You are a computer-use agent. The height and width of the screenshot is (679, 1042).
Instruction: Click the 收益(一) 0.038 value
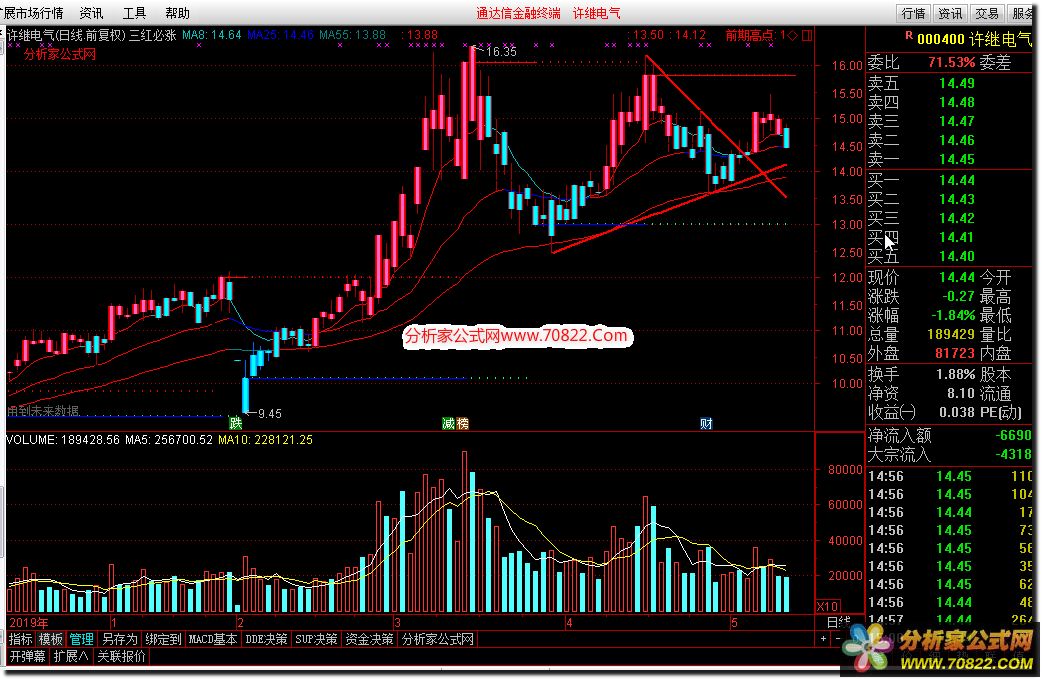click(x=957, y=413)
